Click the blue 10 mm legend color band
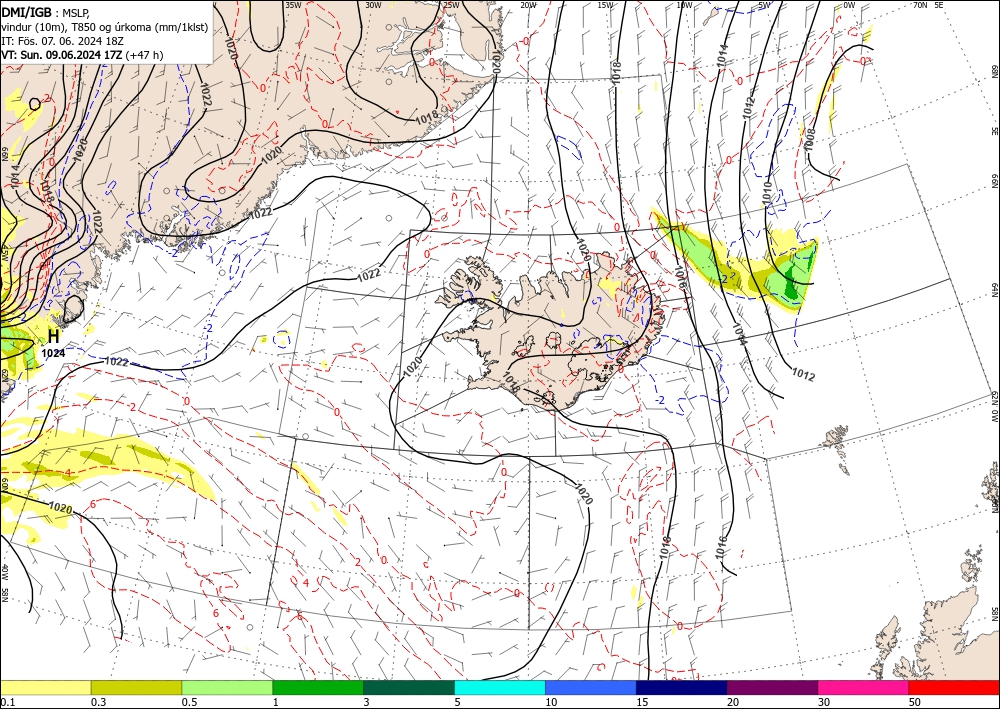Screen dimensions: 1000x709 tap(591, 687)
